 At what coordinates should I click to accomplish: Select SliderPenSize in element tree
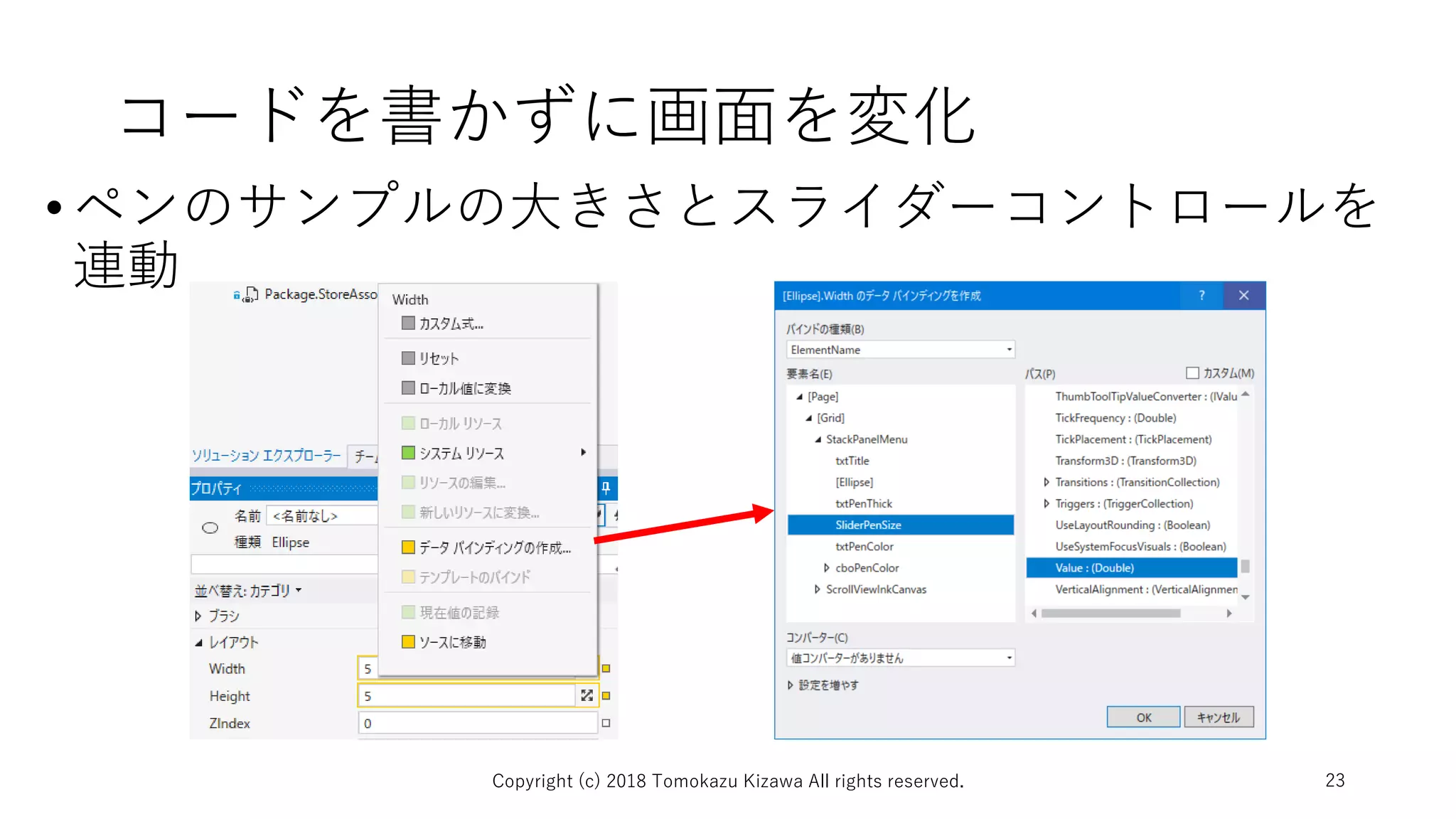[900, 525]
